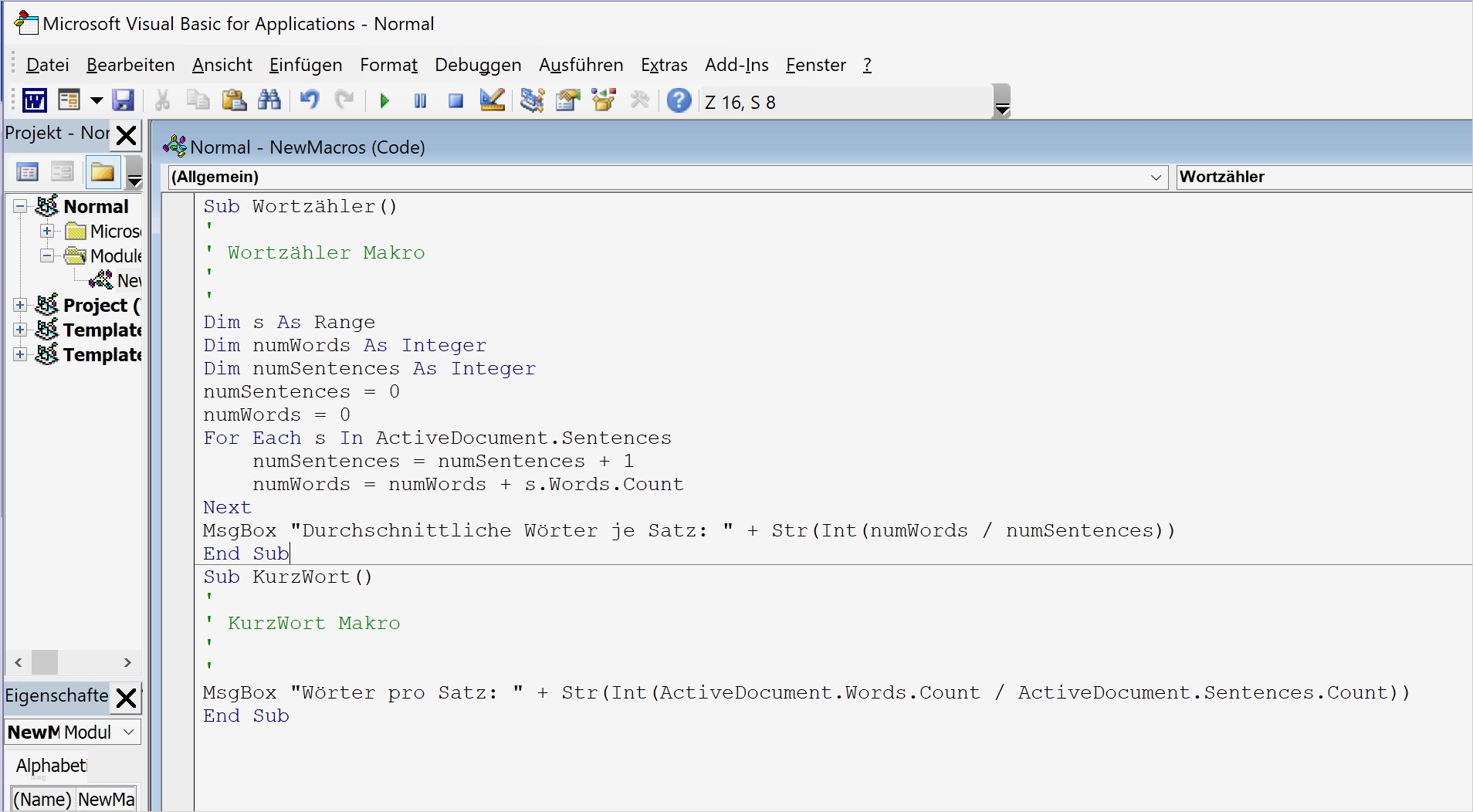Pause execution with the Break icon
This screenshot has width=1473, height=812.
420,101
